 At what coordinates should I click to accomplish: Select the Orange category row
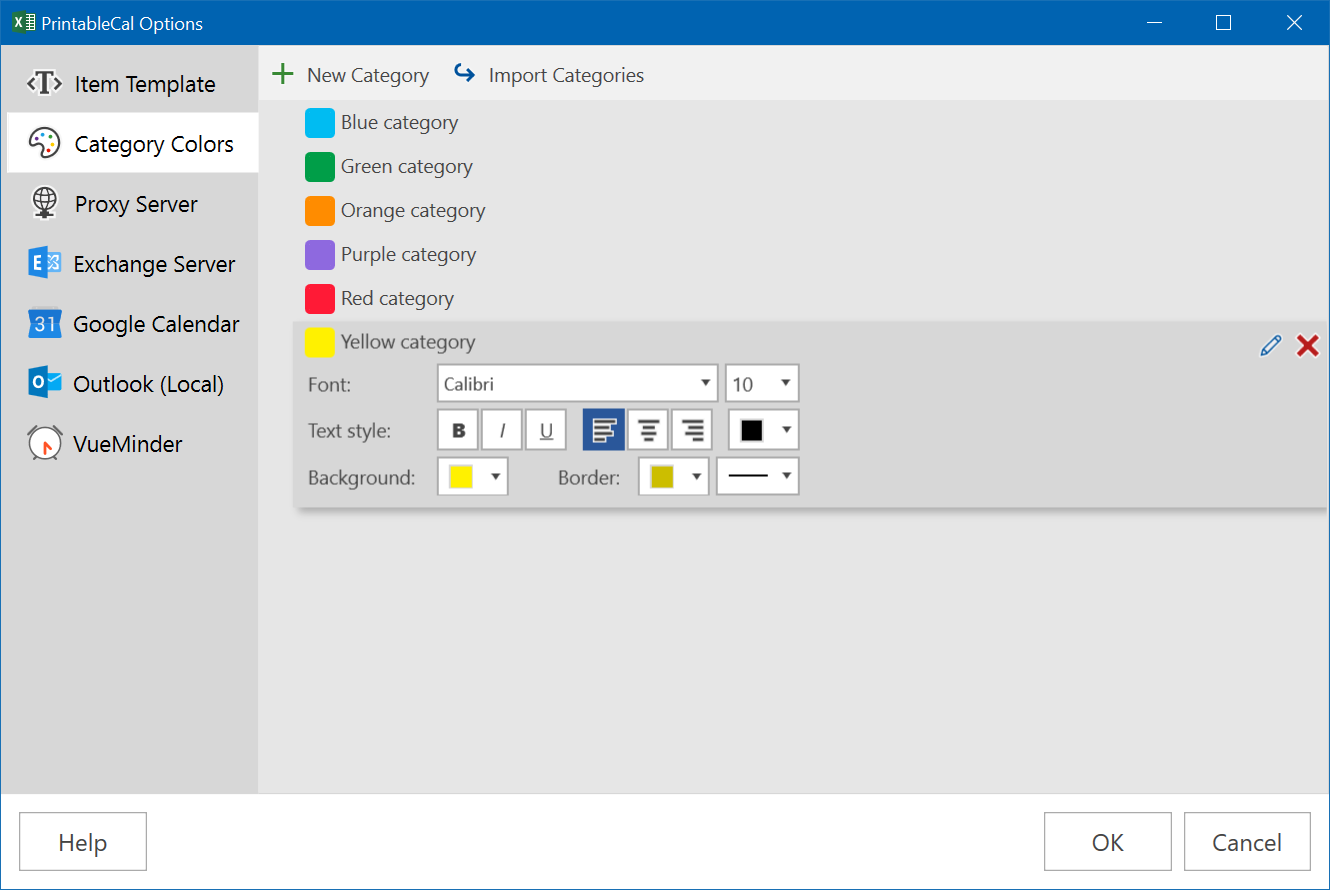point(811,211)
